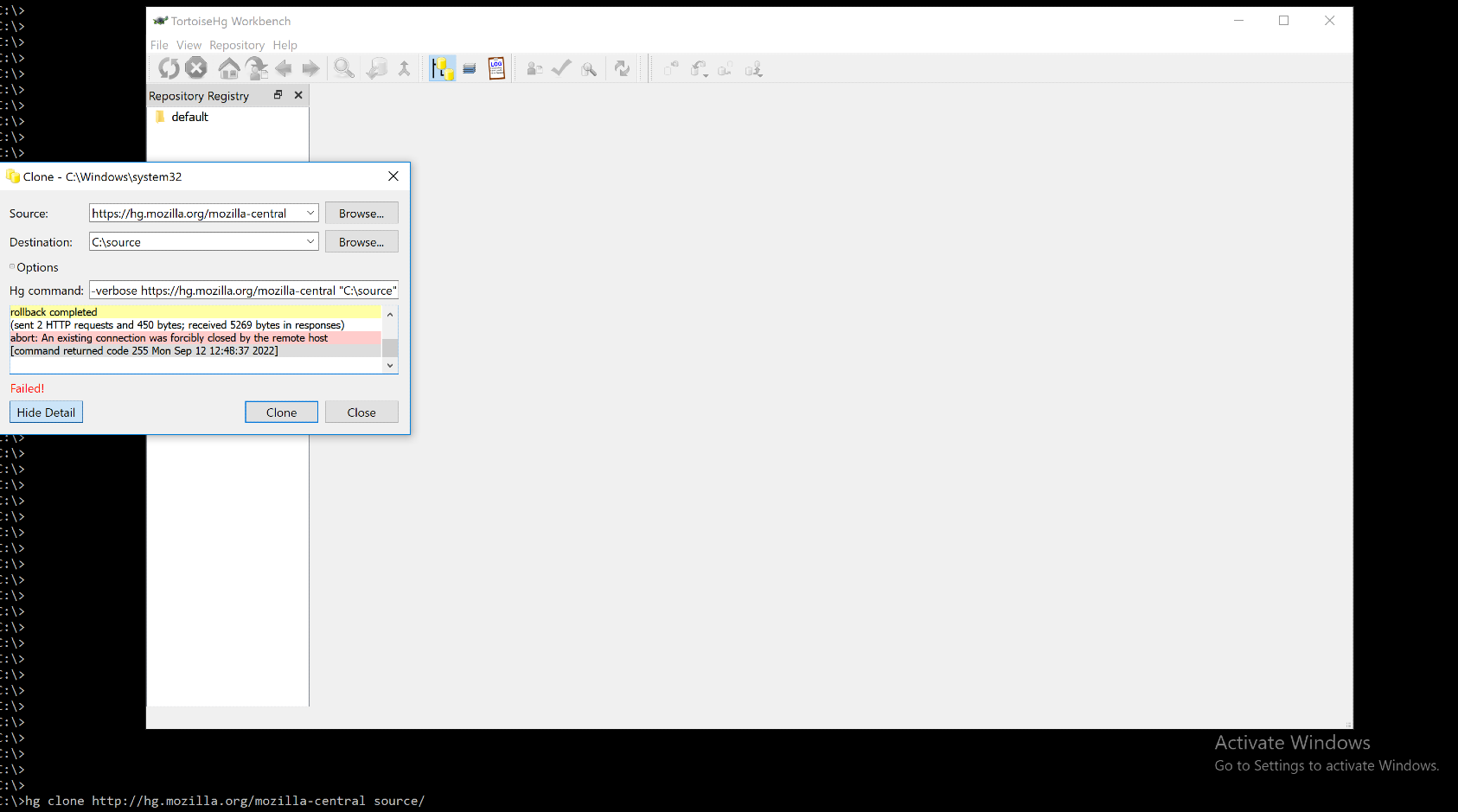The height and width of the screenshot is (812, 1458).
Task: Expand the Options section
Action: 34,267
